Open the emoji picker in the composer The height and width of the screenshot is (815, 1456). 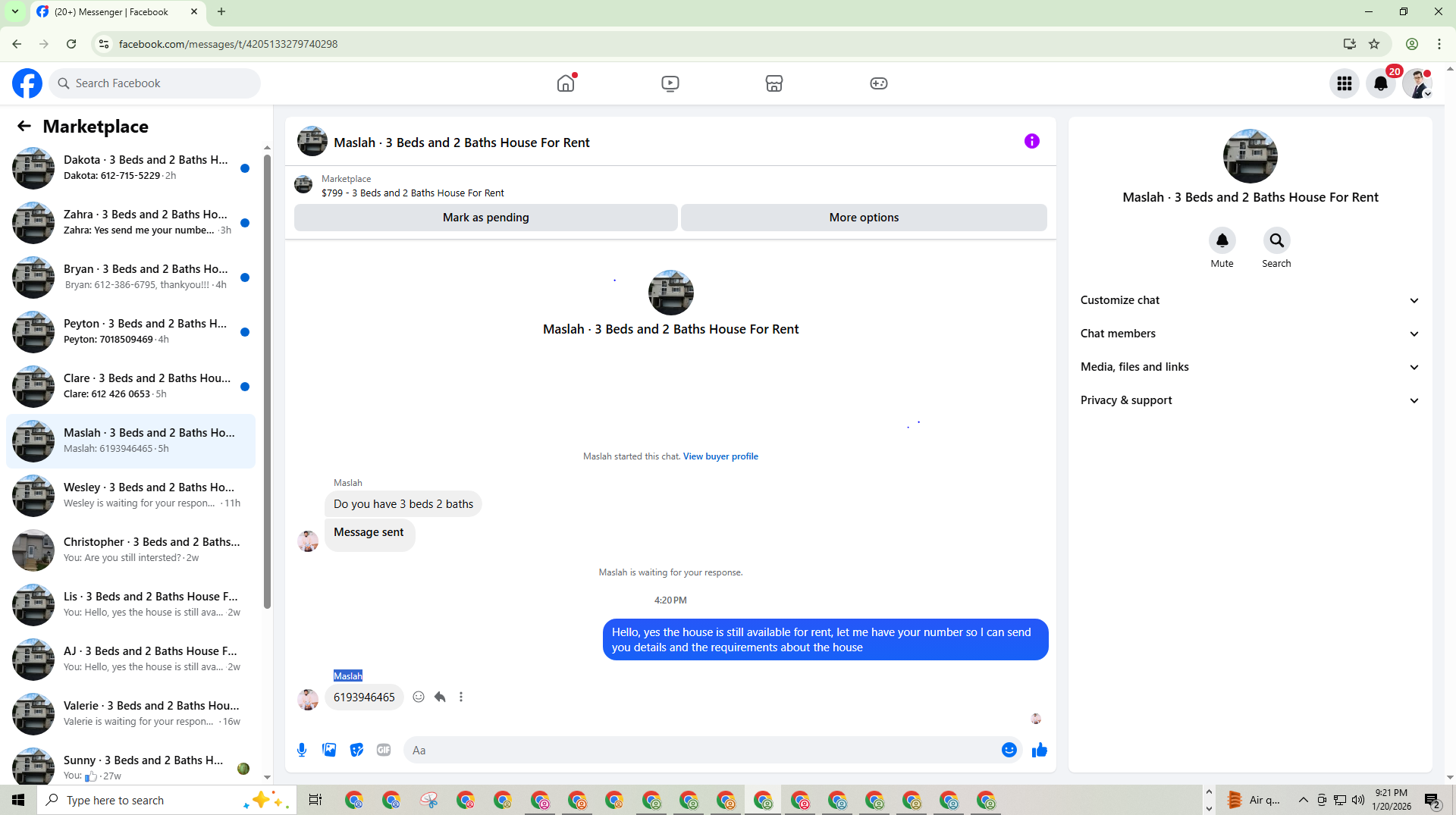click(x=1009, y=750)
